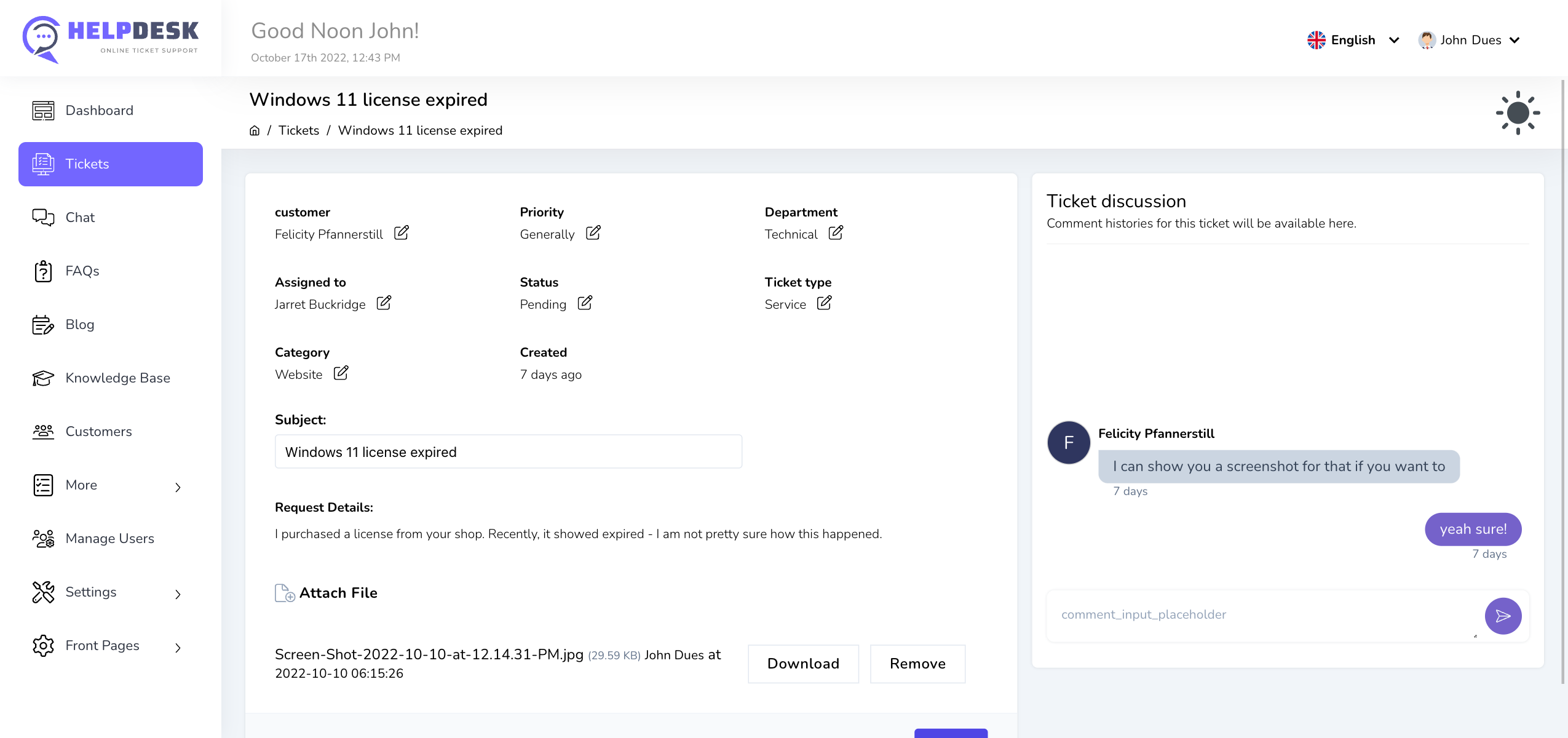Click the attachment file name Screen-Shot jpg

429,654
